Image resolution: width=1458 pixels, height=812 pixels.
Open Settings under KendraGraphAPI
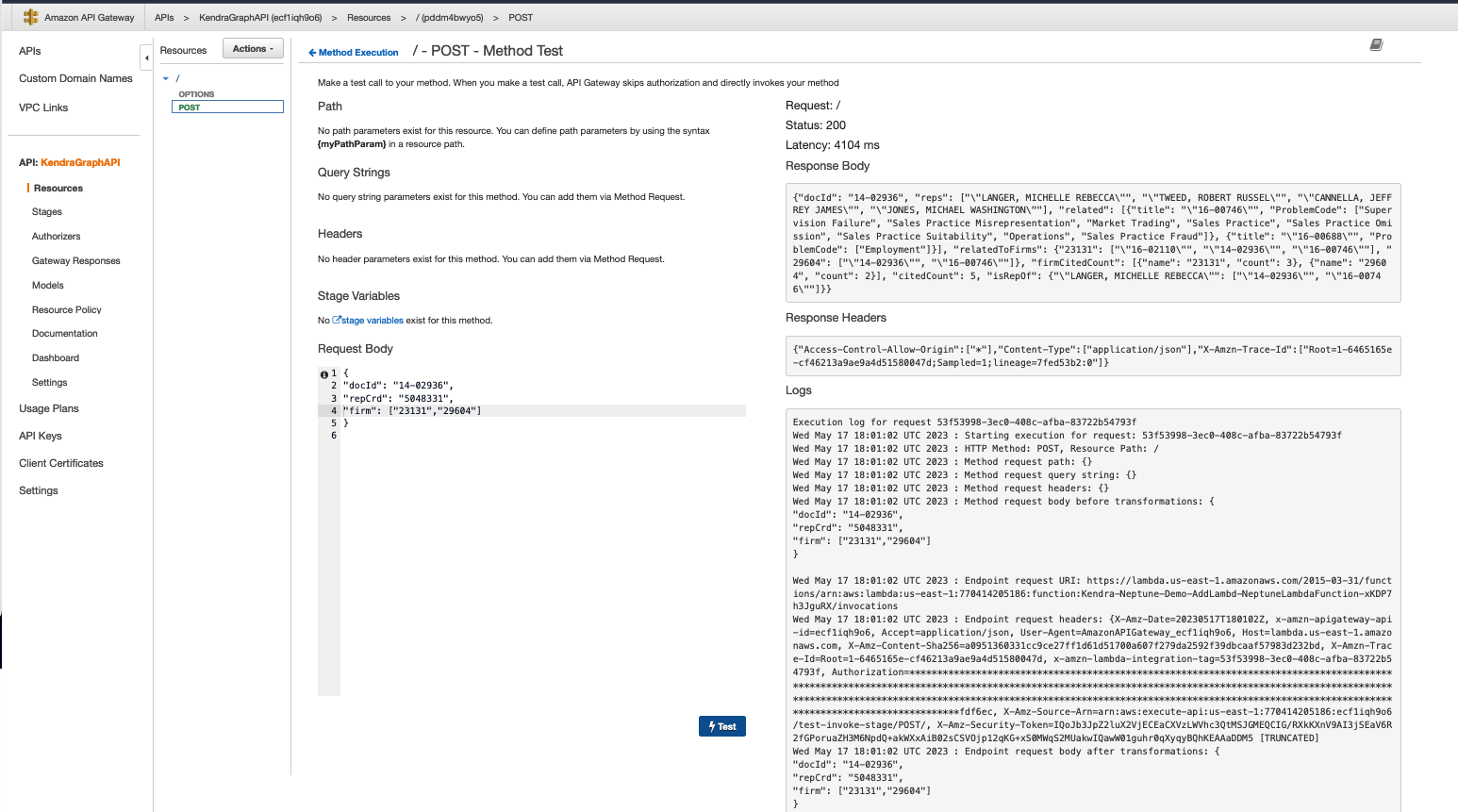pyautogui.click(x=50, y=383)
